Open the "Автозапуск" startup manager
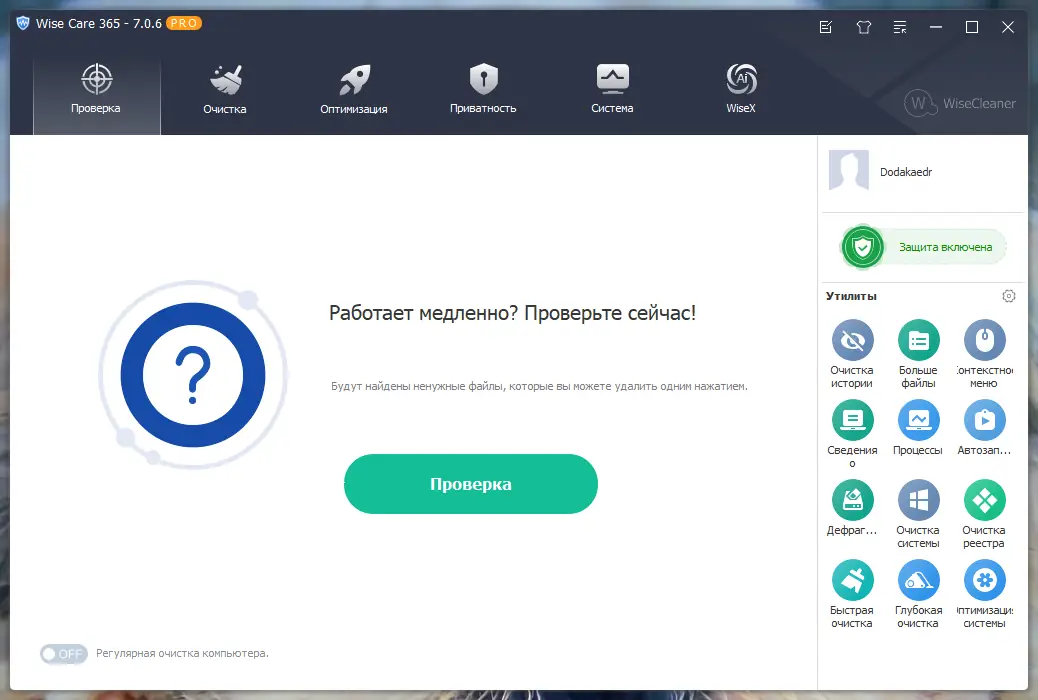This screenshot has height=700, width=1038. pyautogui.click(x=984, y=420)
